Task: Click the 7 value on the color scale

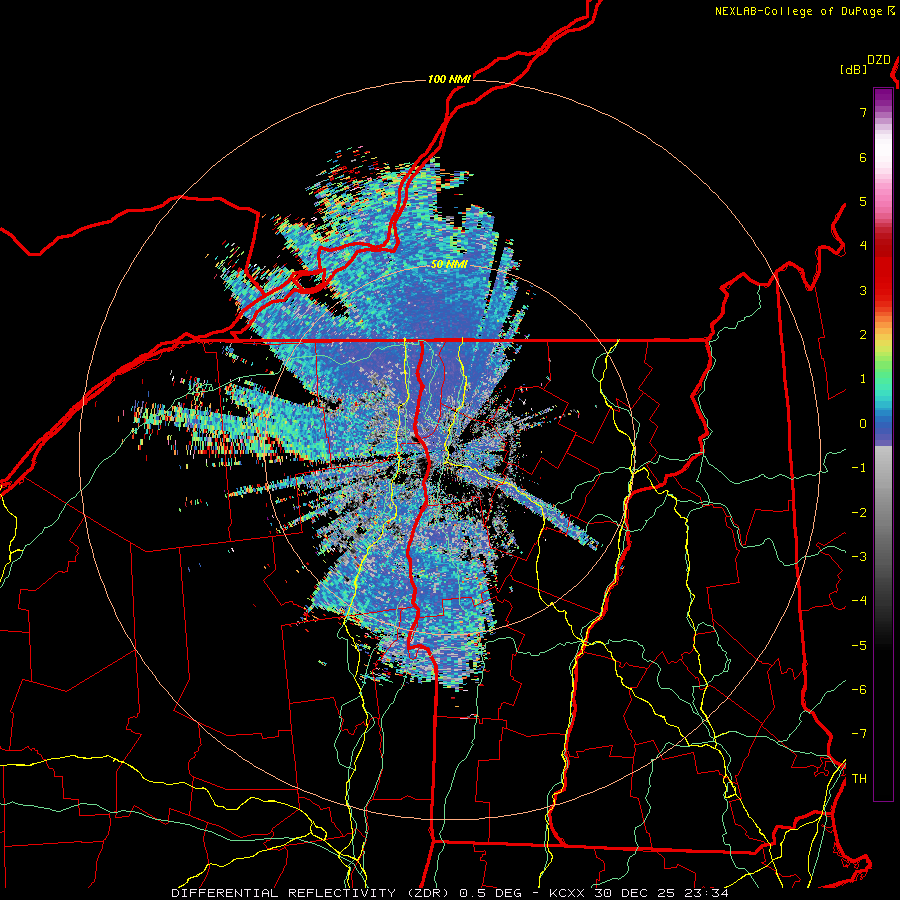Action: point(863,112)
